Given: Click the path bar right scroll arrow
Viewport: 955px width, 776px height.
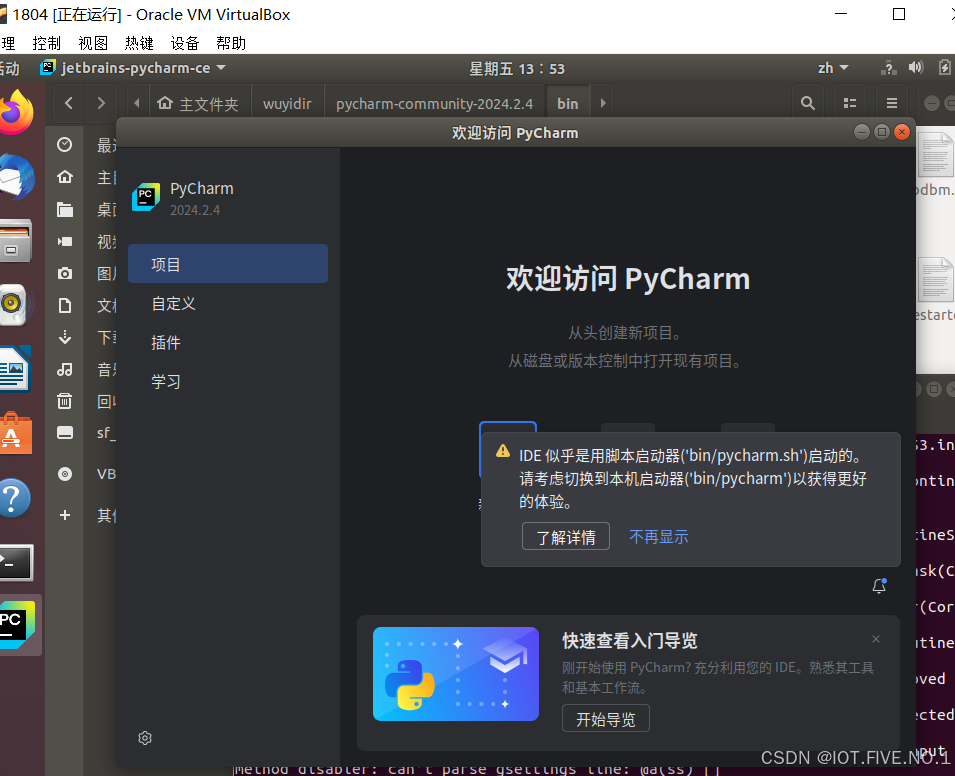Looking at the screenshot, I should tap(603, 103).
